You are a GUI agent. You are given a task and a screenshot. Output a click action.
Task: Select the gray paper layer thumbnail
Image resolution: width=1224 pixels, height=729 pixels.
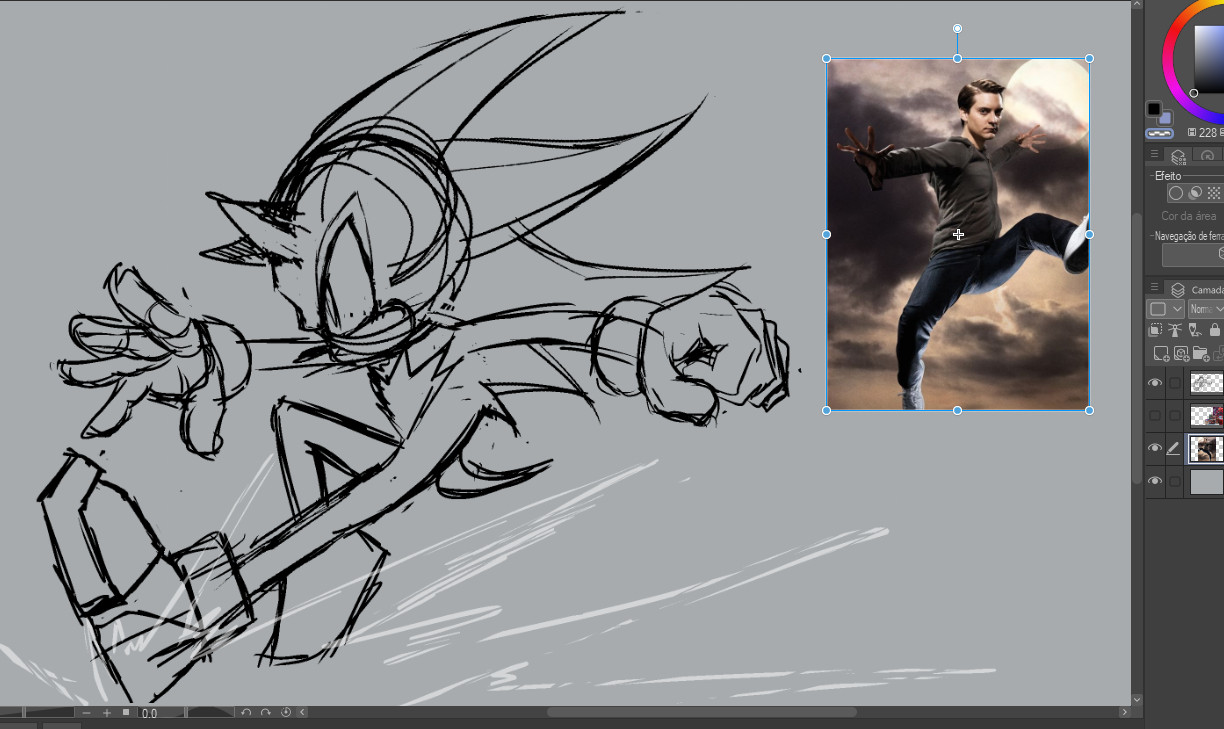pos(1207,482)
